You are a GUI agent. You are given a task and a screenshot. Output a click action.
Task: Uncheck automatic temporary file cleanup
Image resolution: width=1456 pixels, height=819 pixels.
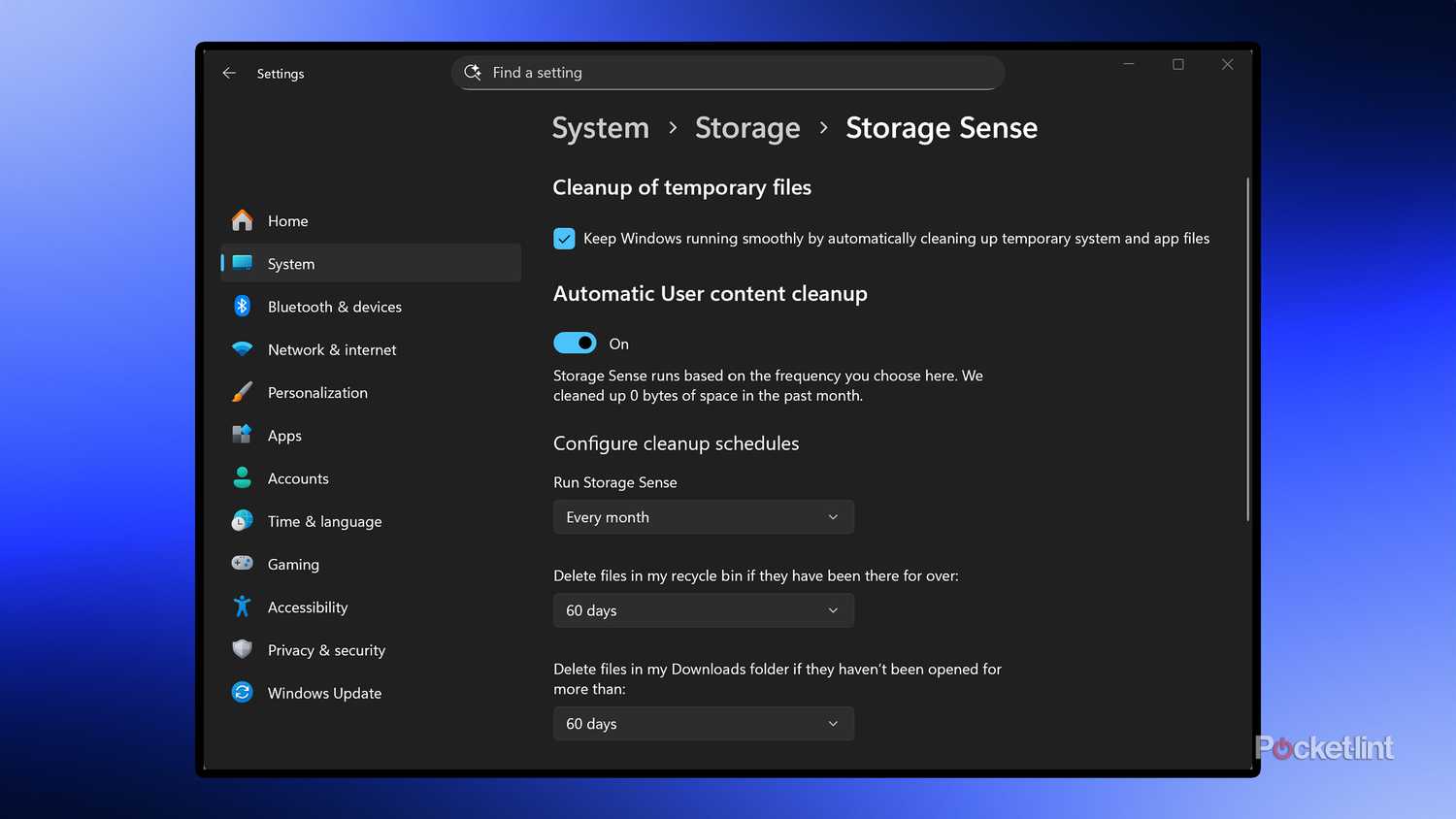tap(564, 238)
